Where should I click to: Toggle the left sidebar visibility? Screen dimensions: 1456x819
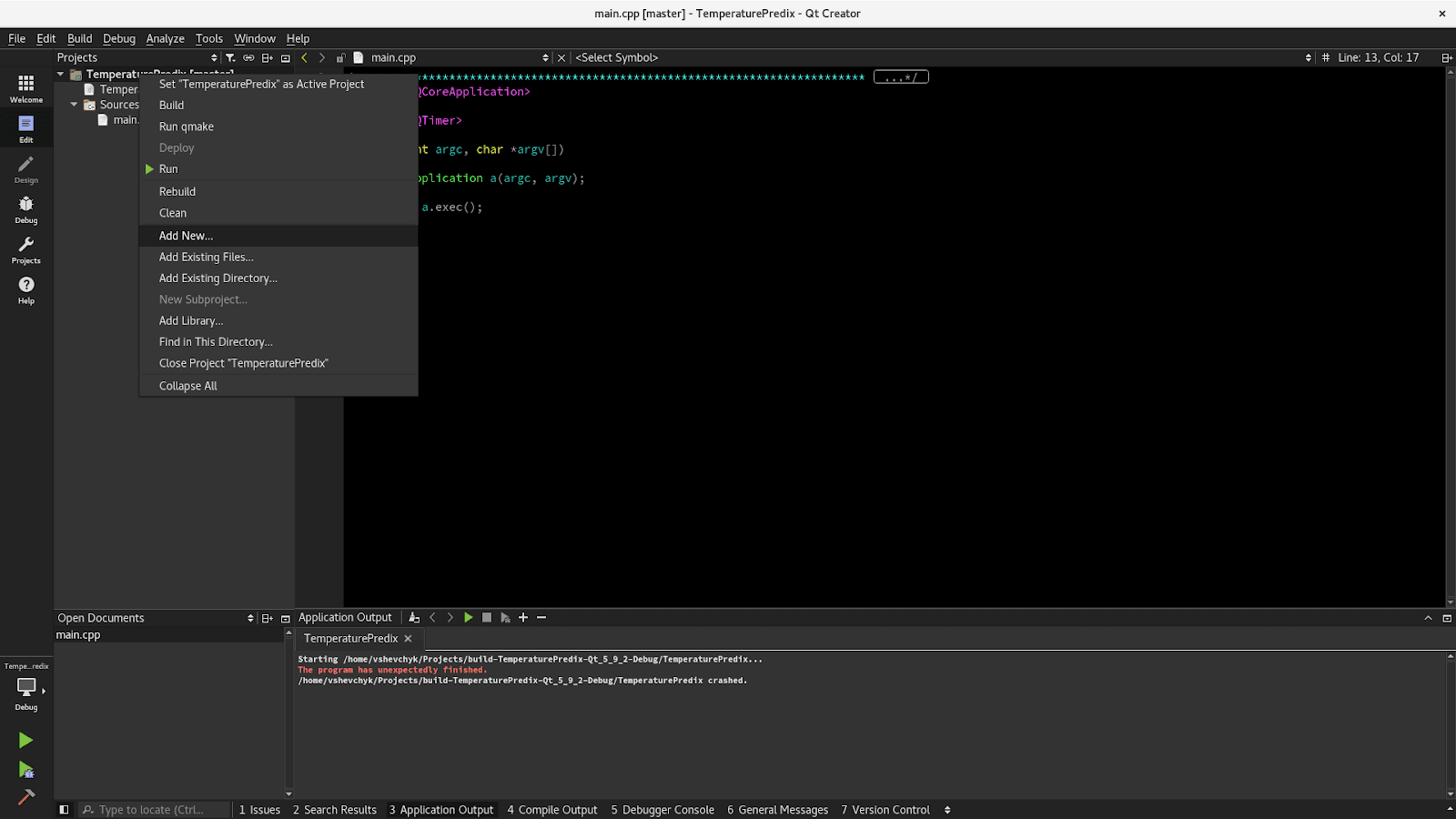(x=64, y=810)
